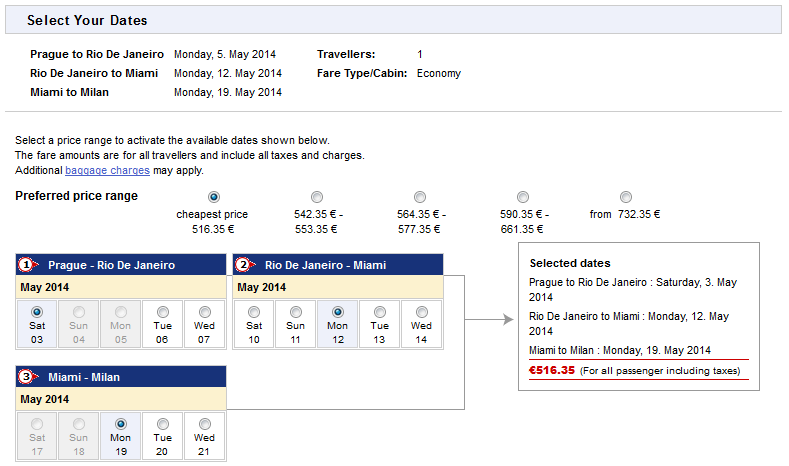Screen dimensions: 789x466
Task: Click the disabled Sun 18 Miami - Milan date
Action: pyautogui.click(x=79, y=424)
